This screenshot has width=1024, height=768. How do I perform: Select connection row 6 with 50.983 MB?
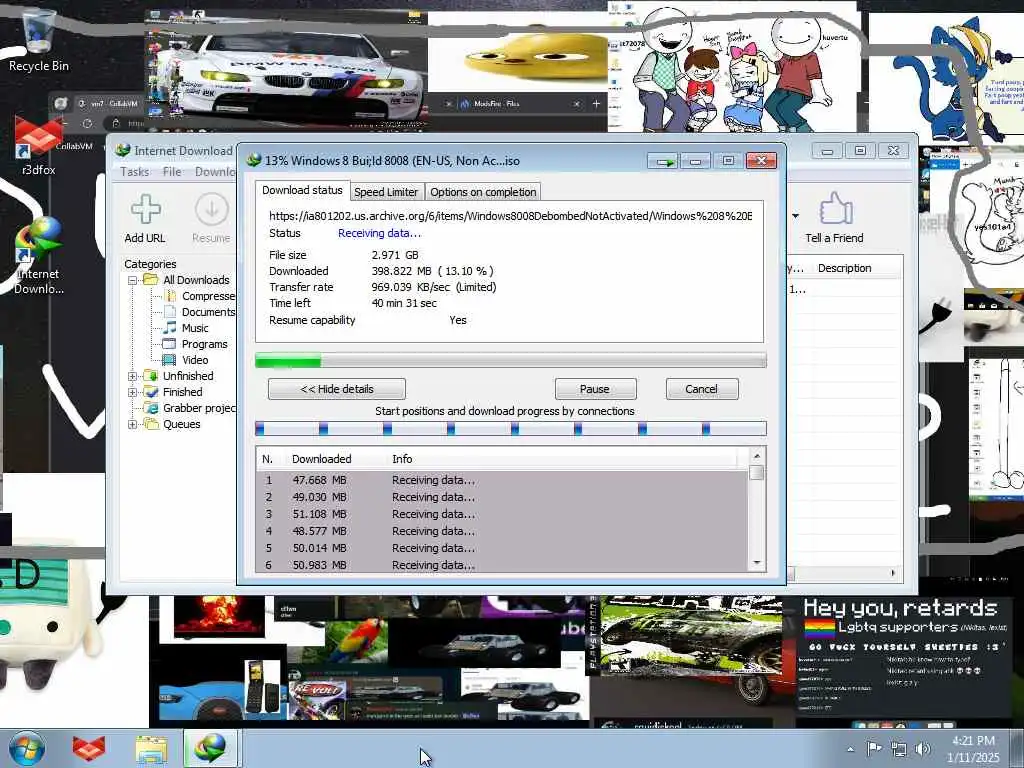coord(502,565)
